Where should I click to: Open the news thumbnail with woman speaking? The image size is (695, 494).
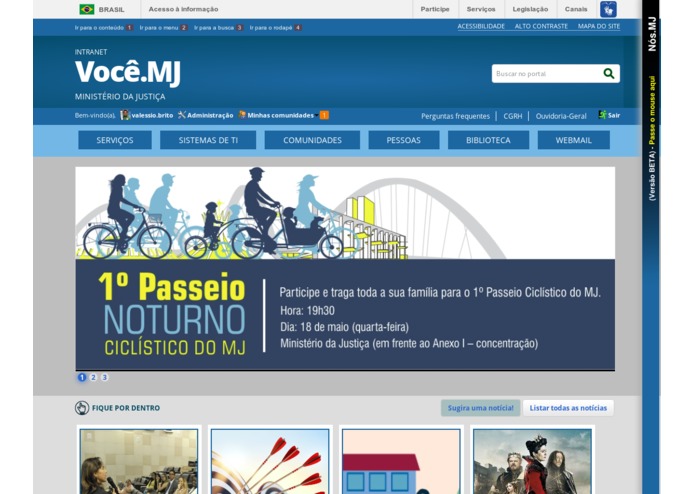click(139, 461)
